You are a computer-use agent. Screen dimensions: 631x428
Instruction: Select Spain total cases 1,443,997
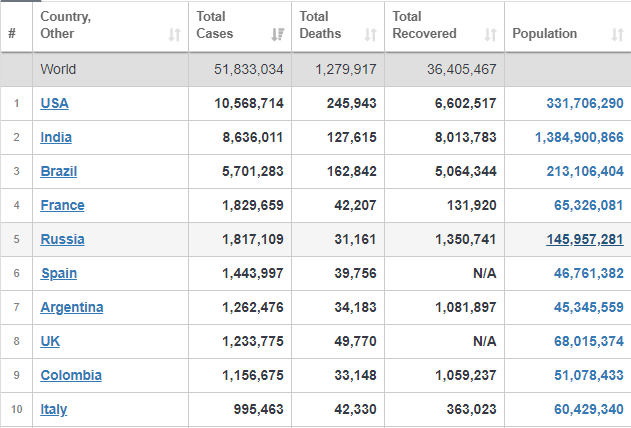(x=253, y=274)
